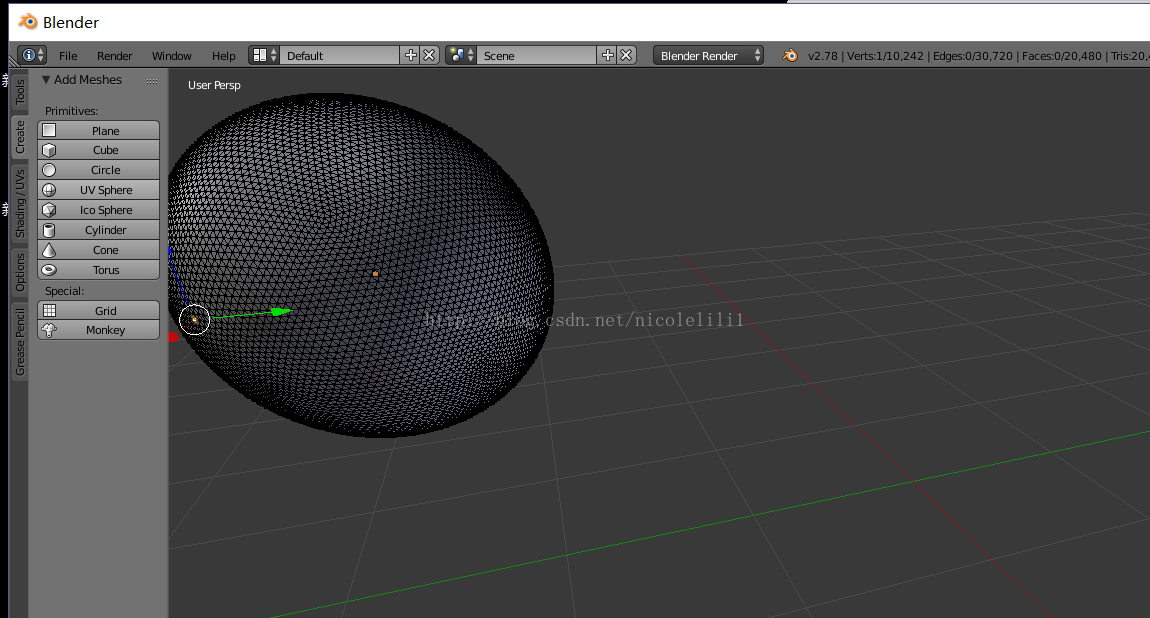
Task: Collapse the Add Meshes panel
Action: pos(46,80)
